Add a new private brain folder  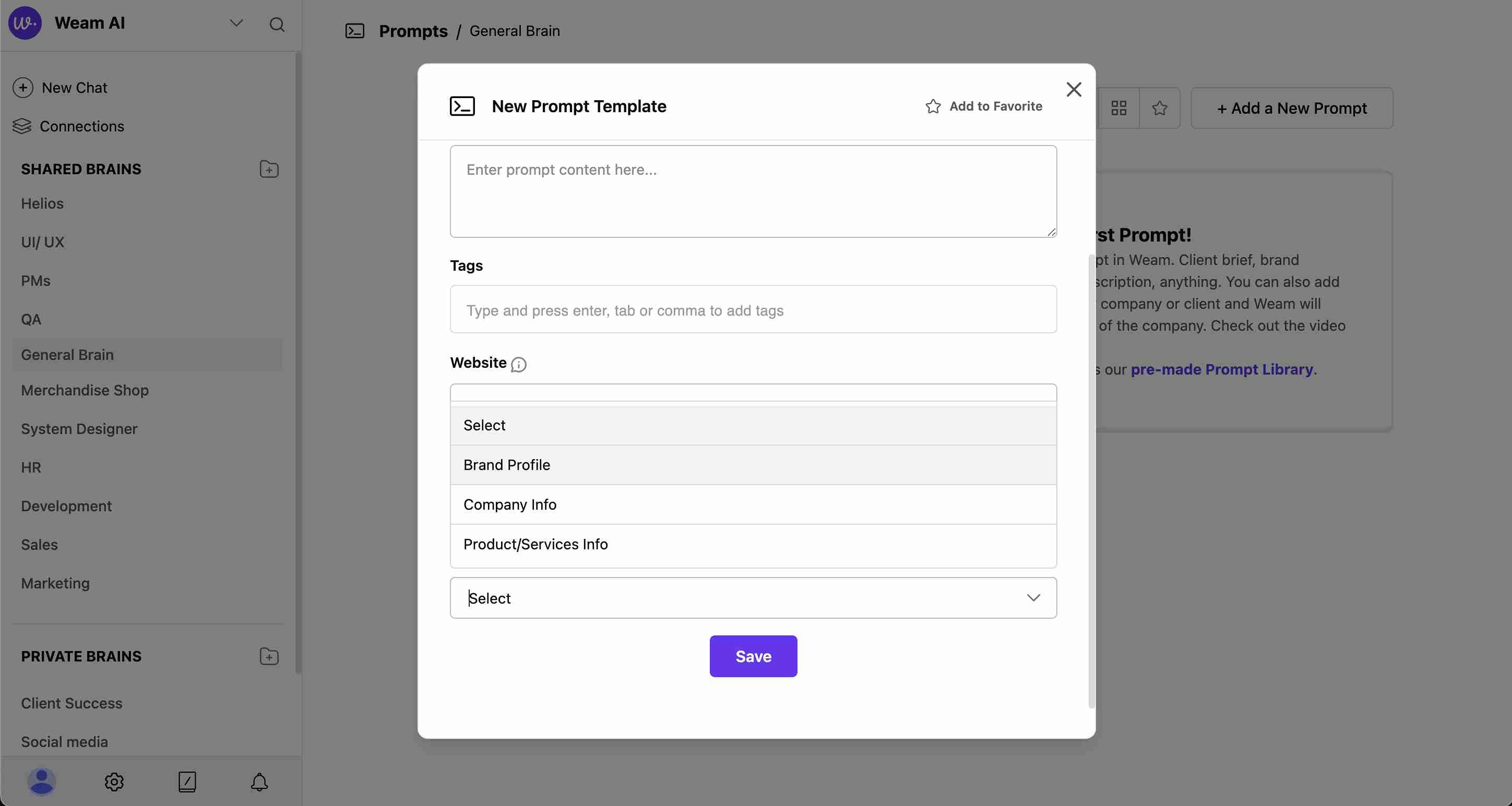(x=269, y=656)
